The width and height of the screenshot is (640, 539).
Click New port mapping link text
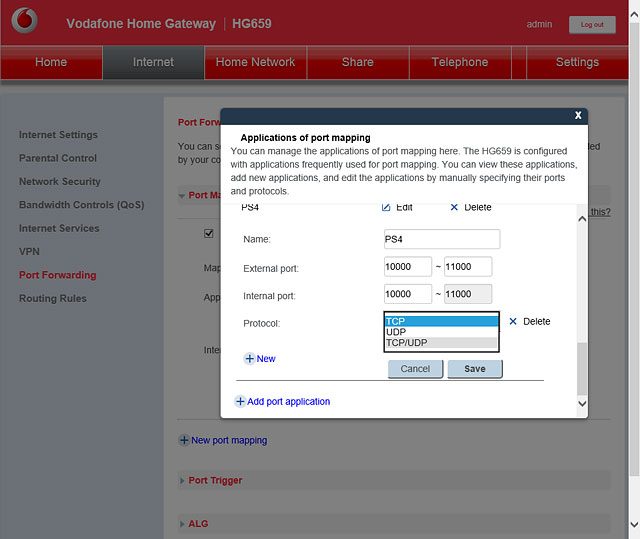229,440
